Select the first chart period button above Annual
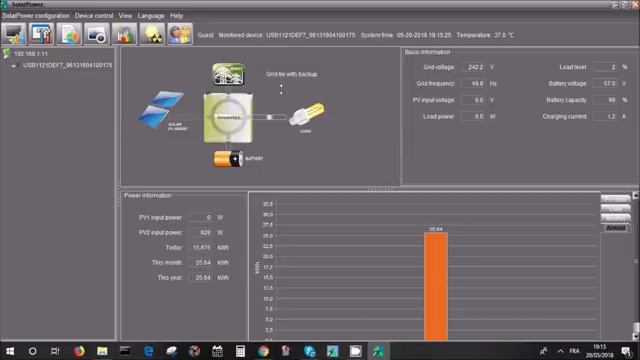The width and height of the screenshot is (640, 360). click(x=616, y=199)
